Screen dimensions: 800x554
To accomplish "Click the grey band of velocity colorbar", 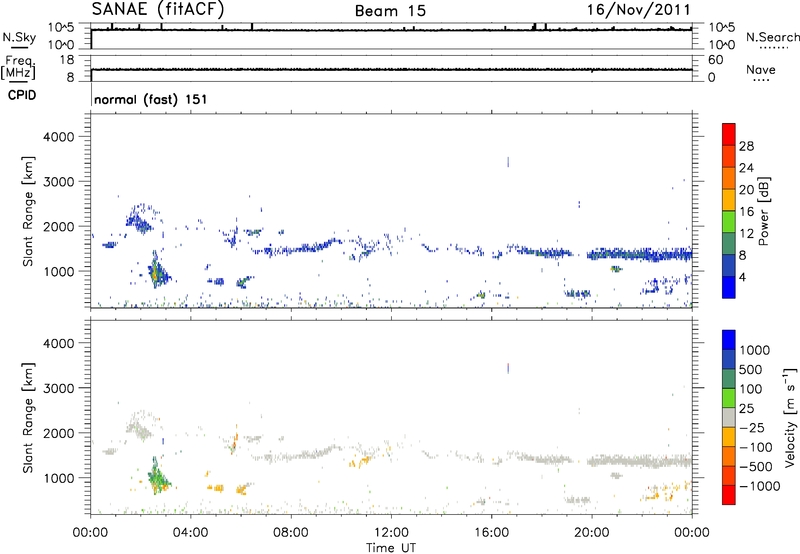I will pyautogui.click(x=729, y=417).
